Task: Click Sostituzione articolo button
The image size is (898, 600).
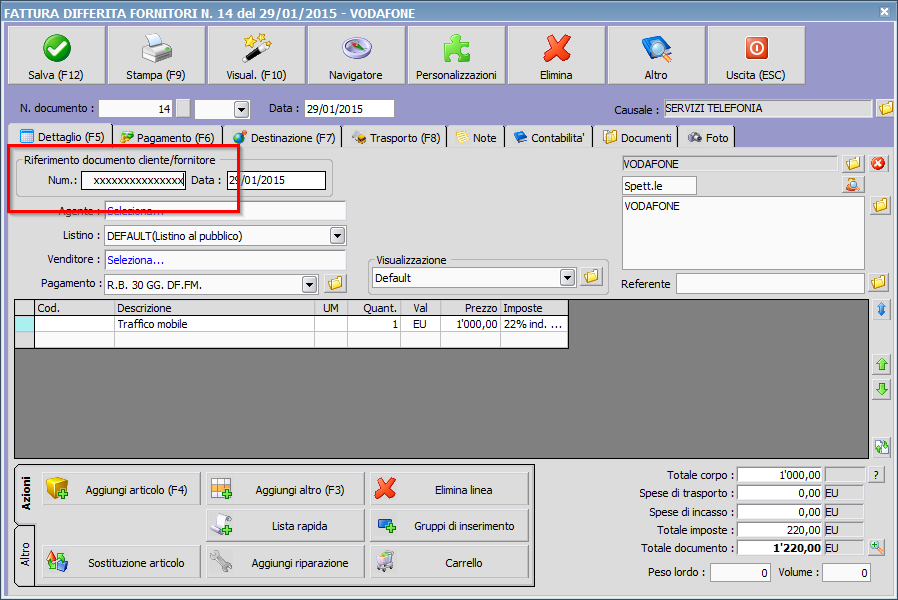Action: coord(121,562)
